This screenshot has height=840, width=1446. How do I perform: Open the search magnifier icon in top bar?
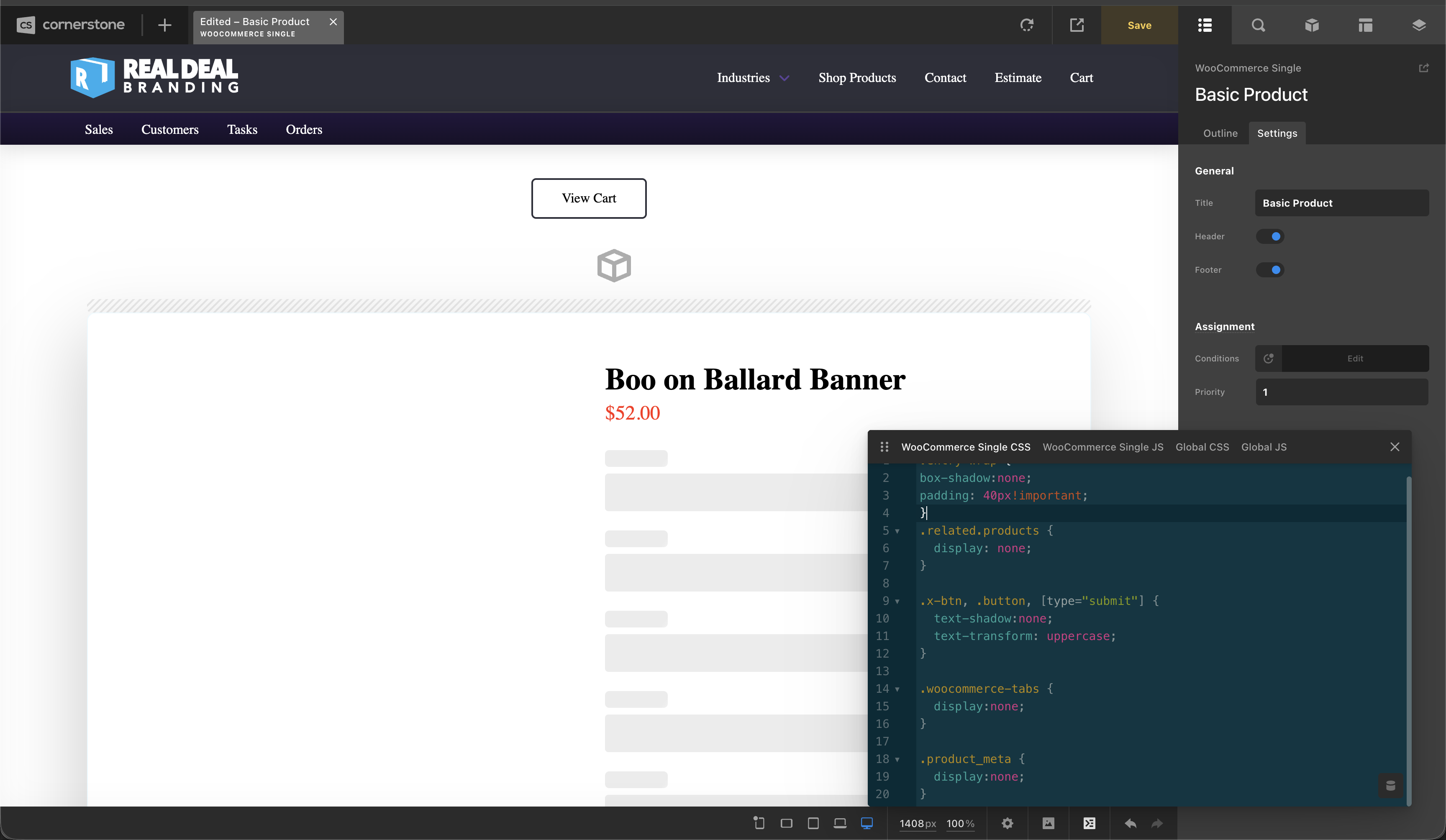[x=1258, y=25]
